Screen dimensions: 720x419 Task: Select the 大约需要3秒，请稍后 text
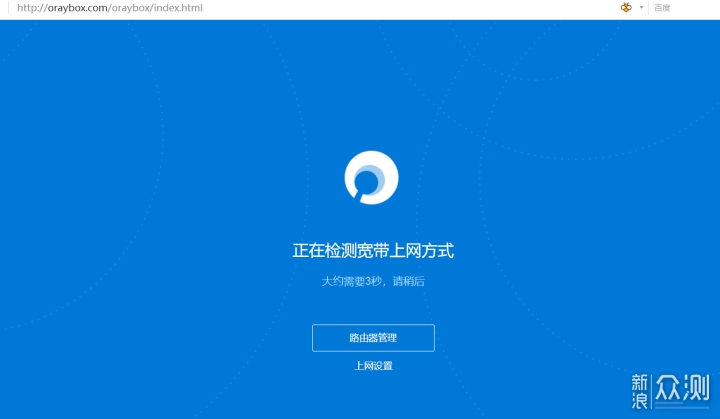point(373,281)
